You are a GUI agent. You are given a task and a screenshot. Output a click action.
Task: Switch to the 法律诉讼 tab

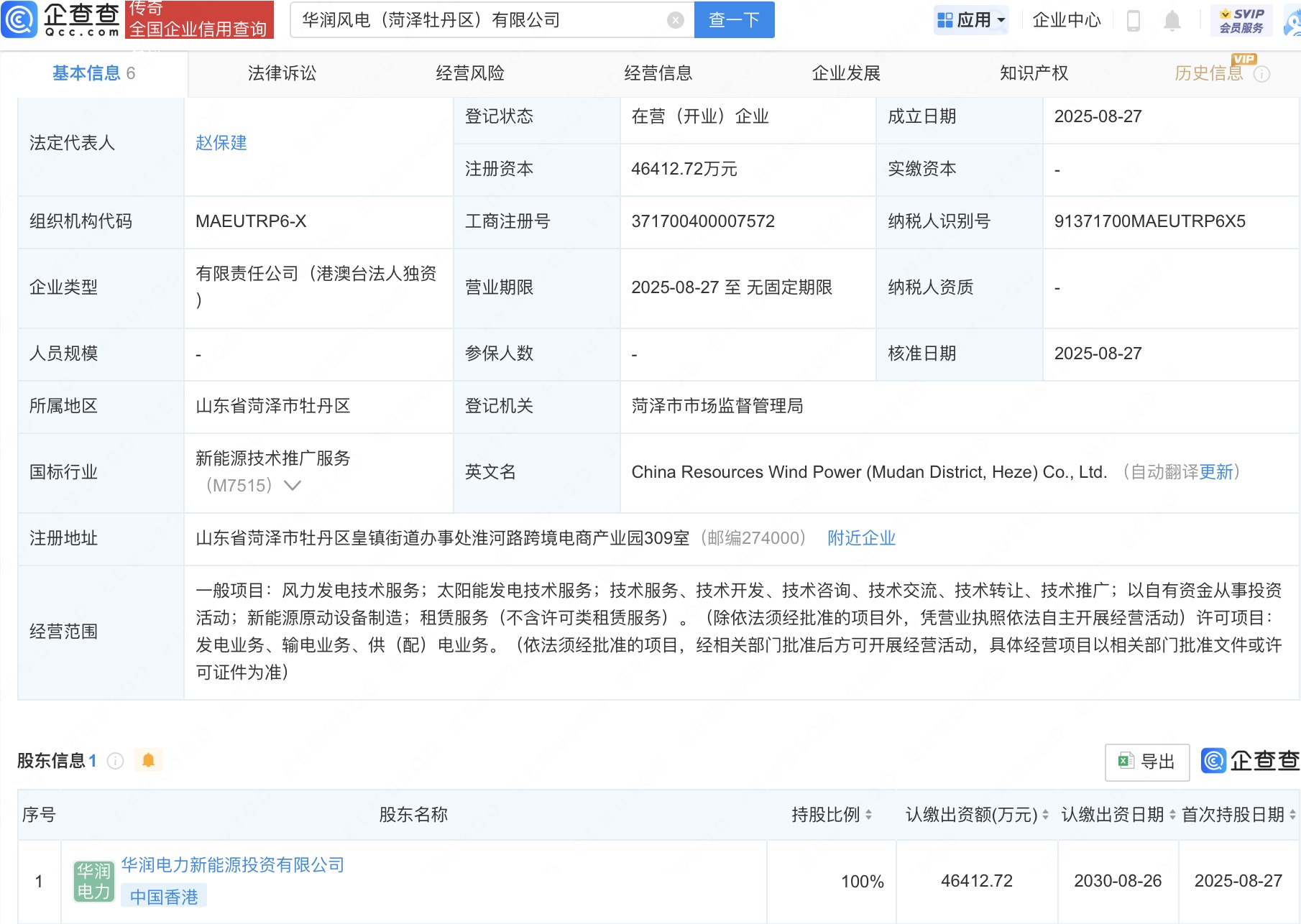tap(282, 73)
